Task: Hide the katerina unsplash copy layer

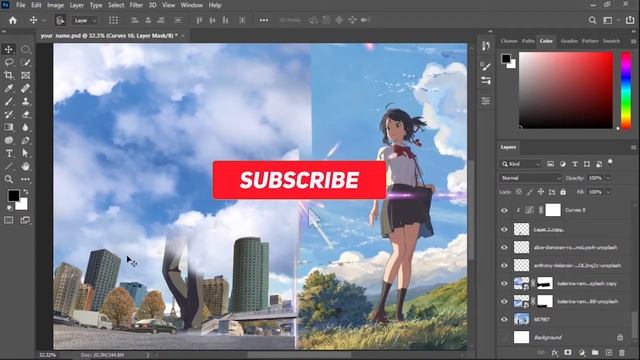Action: click(x=504, y=283)
